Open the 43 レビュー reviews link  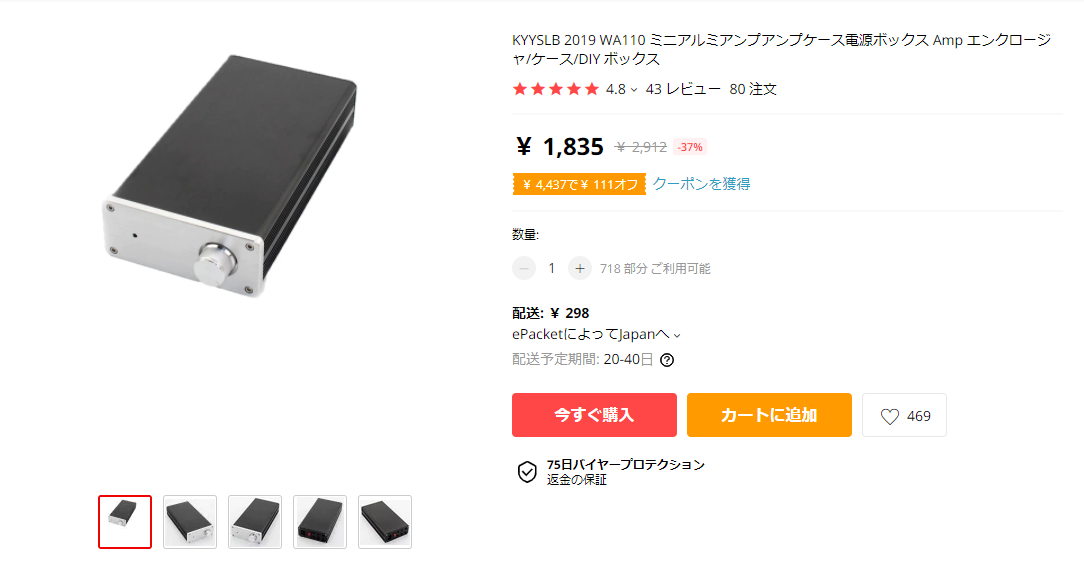point(683,89)
